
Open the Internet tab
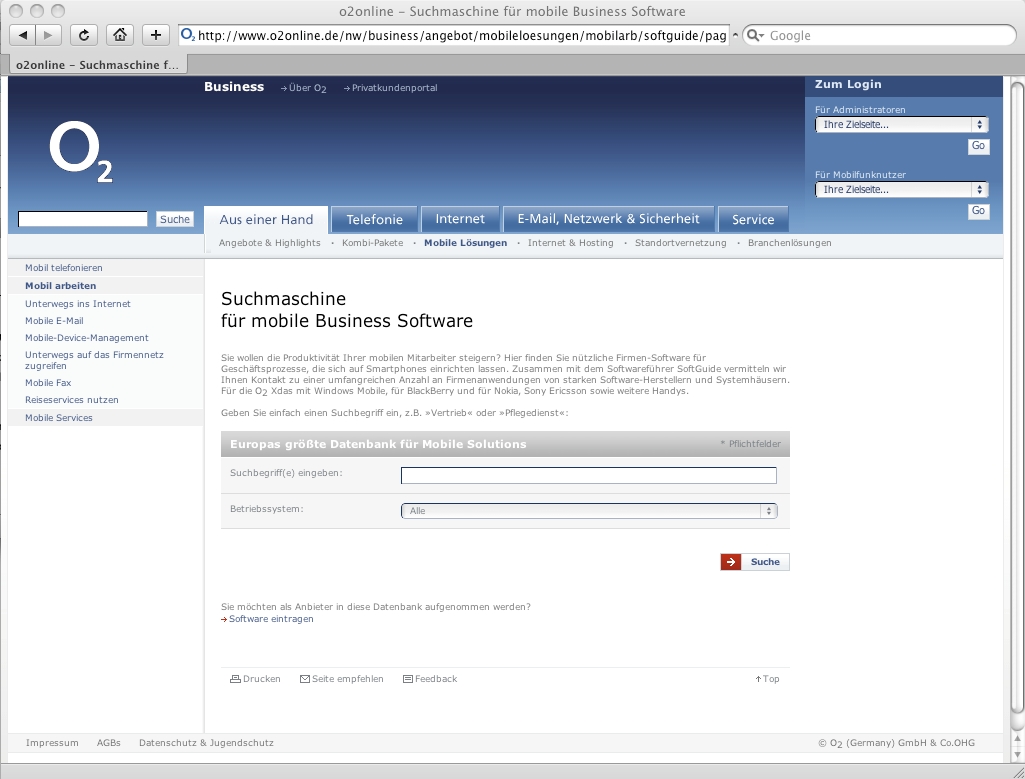point(460,220)
